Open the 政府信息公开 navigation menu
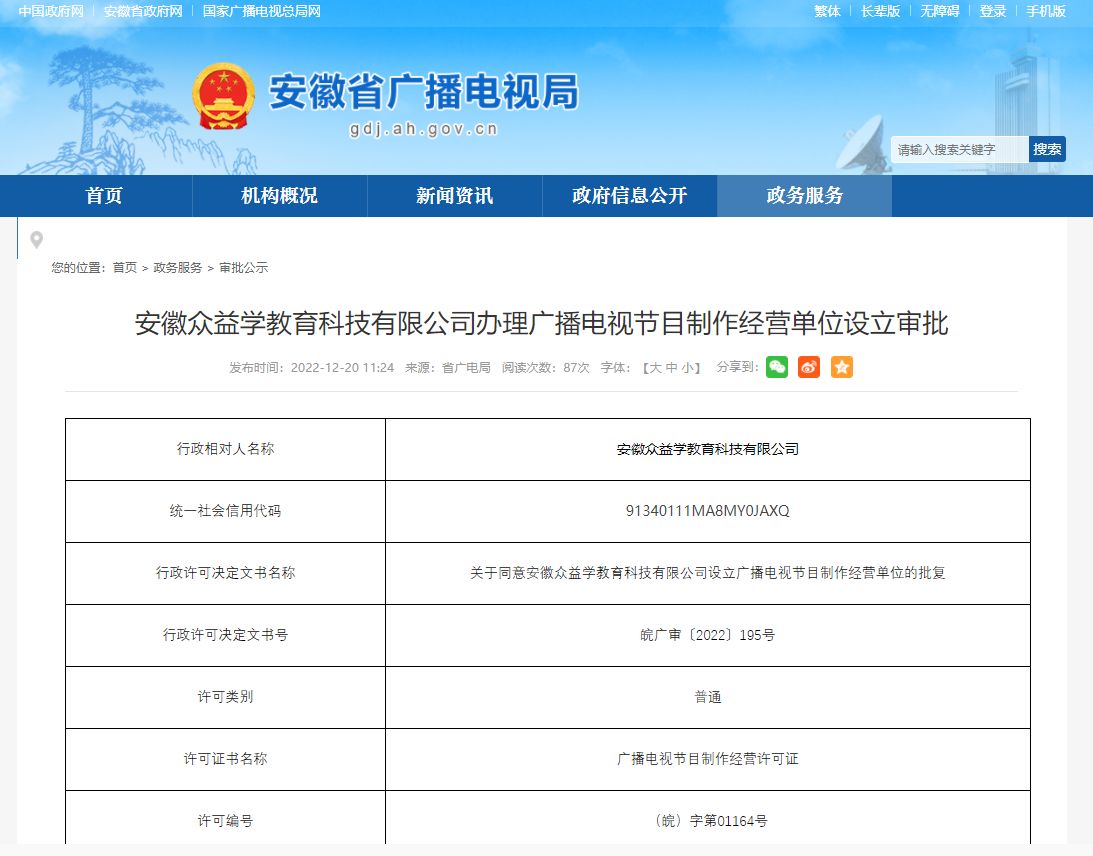The image size is (1093, 856). (x=629, y=196)
